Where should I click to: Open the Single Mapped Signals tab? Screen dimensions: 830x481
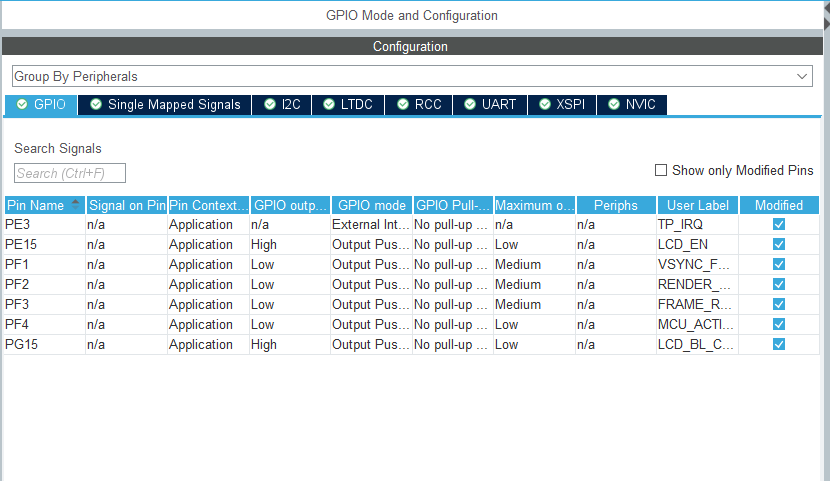[x=165, y=104]
